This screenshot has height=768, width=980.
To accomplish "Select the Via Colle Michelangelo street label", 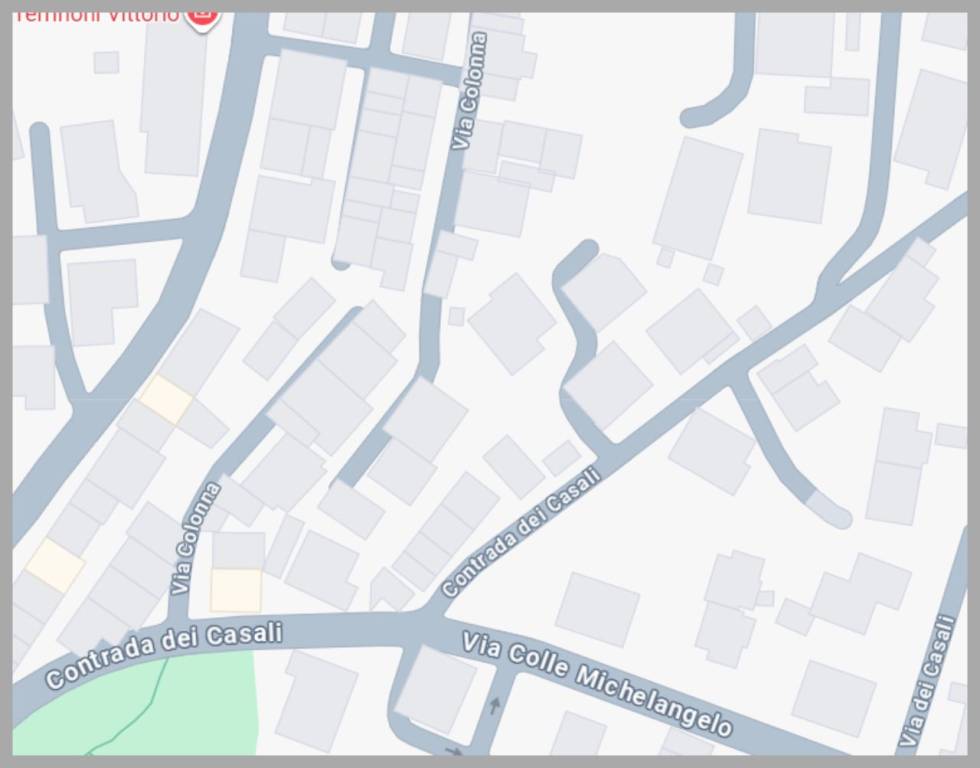I will (x=597, y=685).
